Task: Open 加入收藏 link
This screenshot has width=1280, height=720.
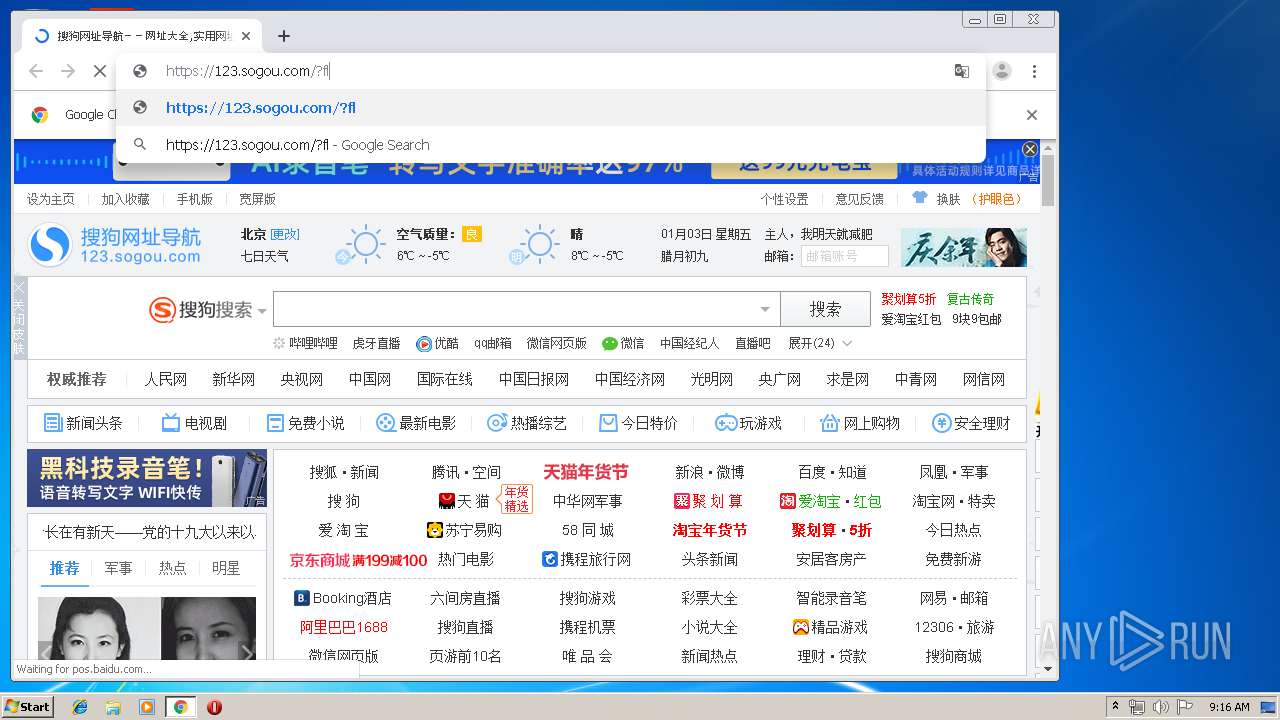Action: click(x=125, y=199)
